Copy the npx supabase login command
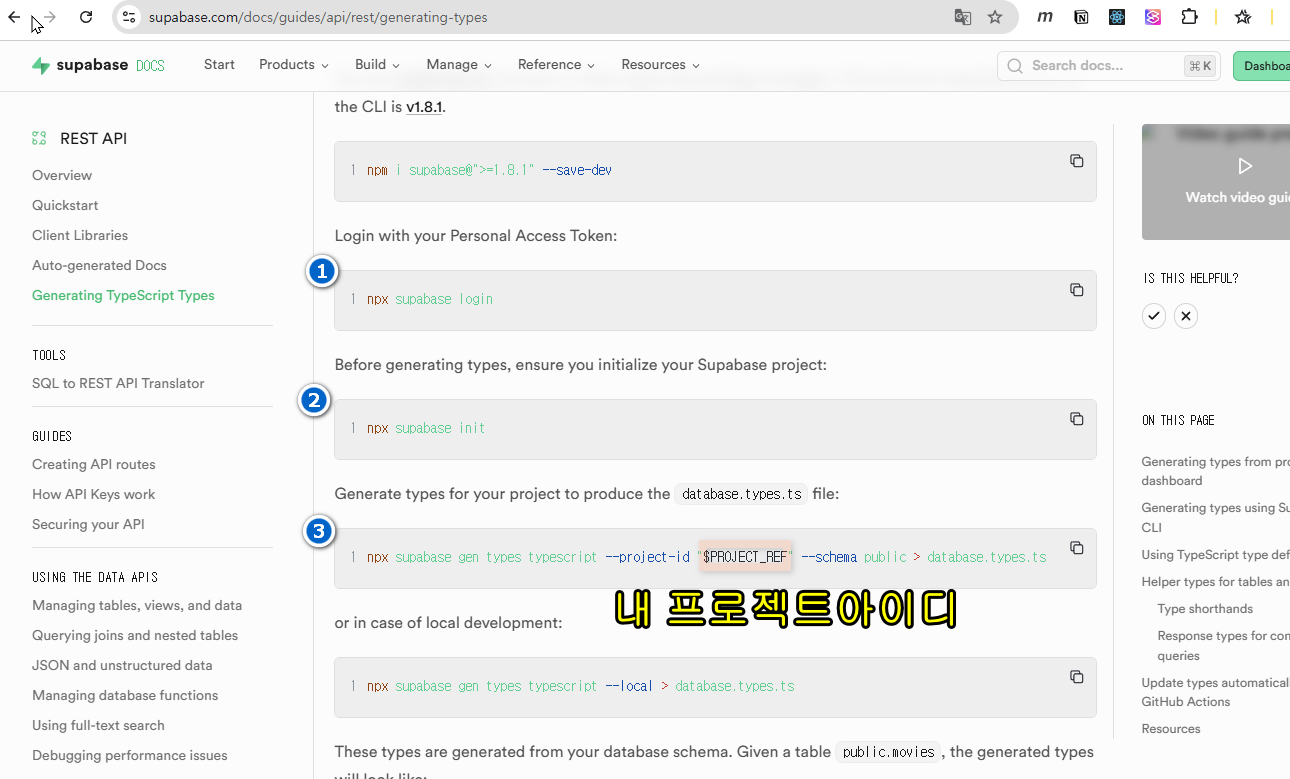The height and width of the screenshot is (779, 1290). [x=1076, y=290]
